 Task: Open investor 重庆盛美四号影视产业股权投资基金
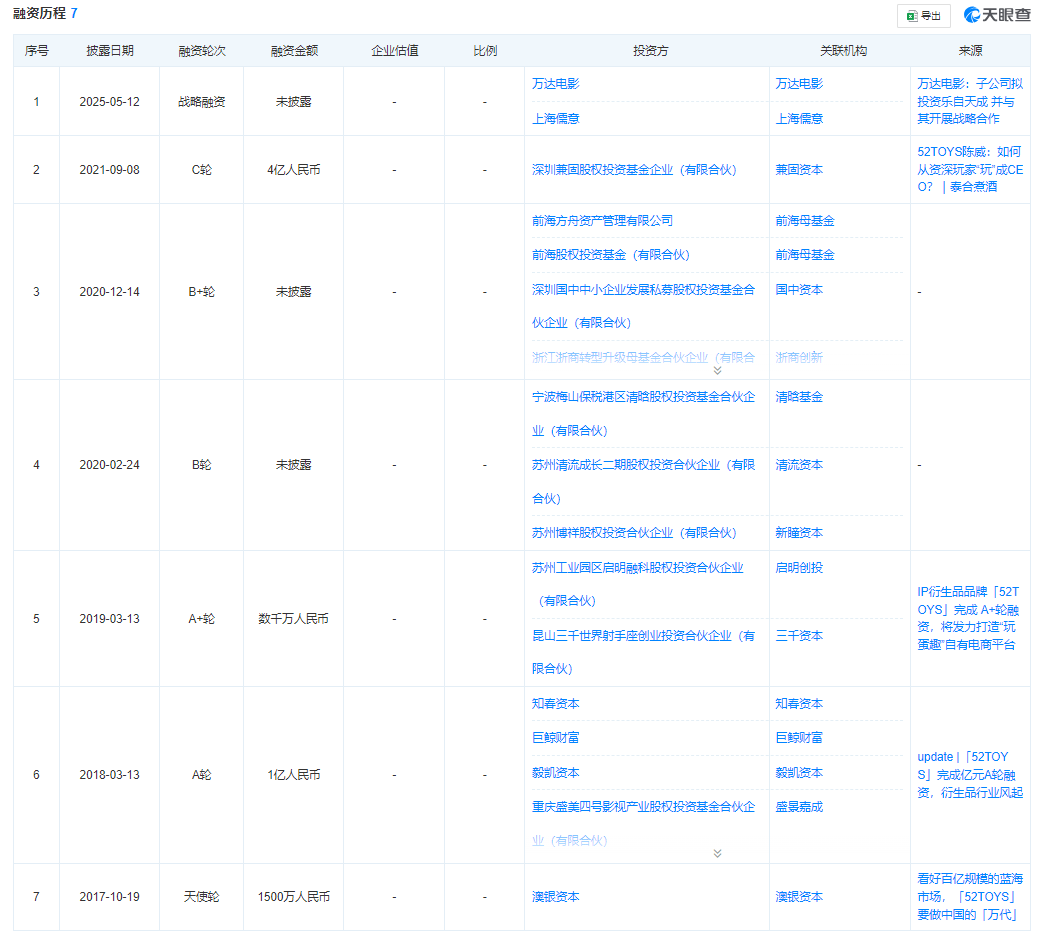coord(643,824)
